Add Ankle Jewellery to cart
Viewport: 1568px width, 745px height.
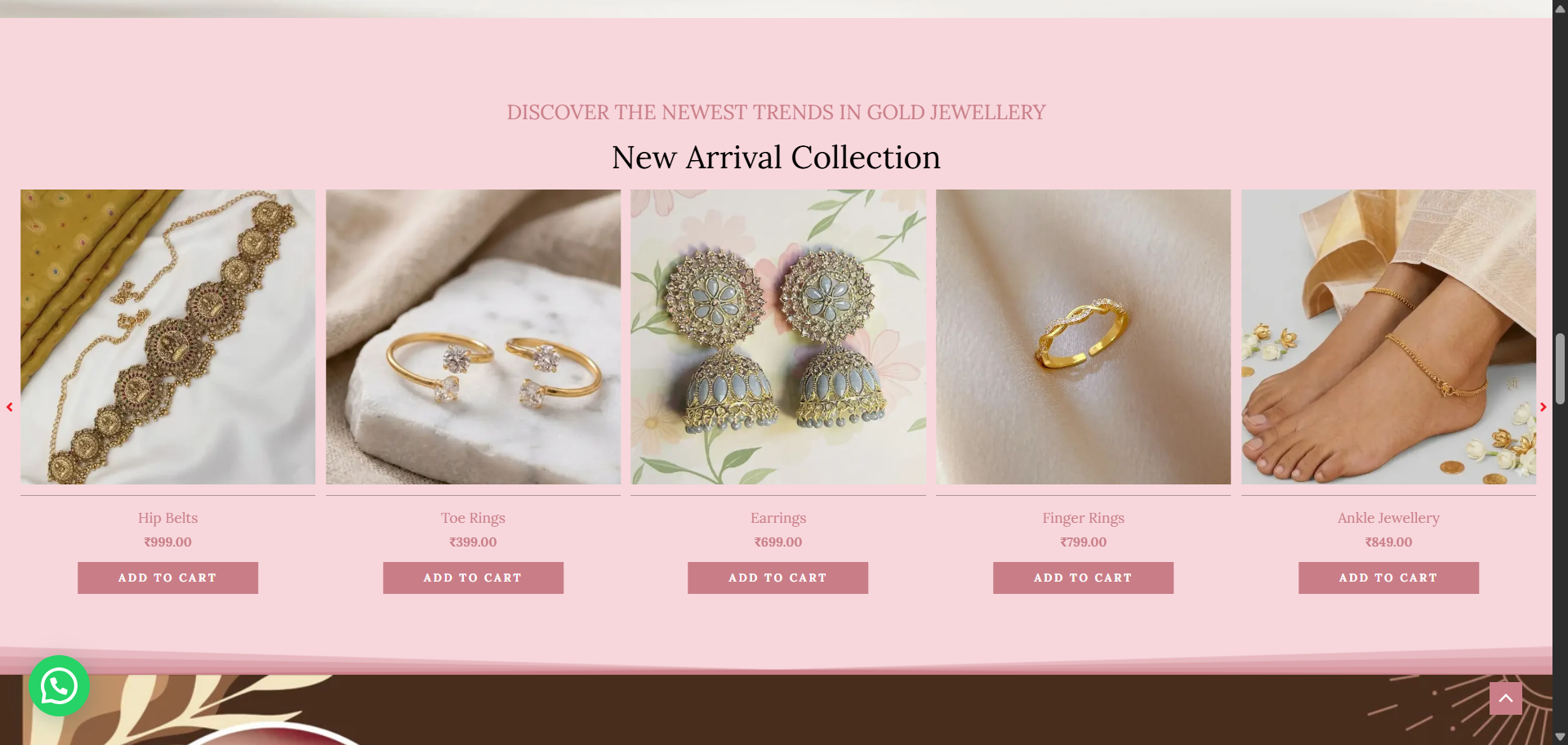(1388, 578)
